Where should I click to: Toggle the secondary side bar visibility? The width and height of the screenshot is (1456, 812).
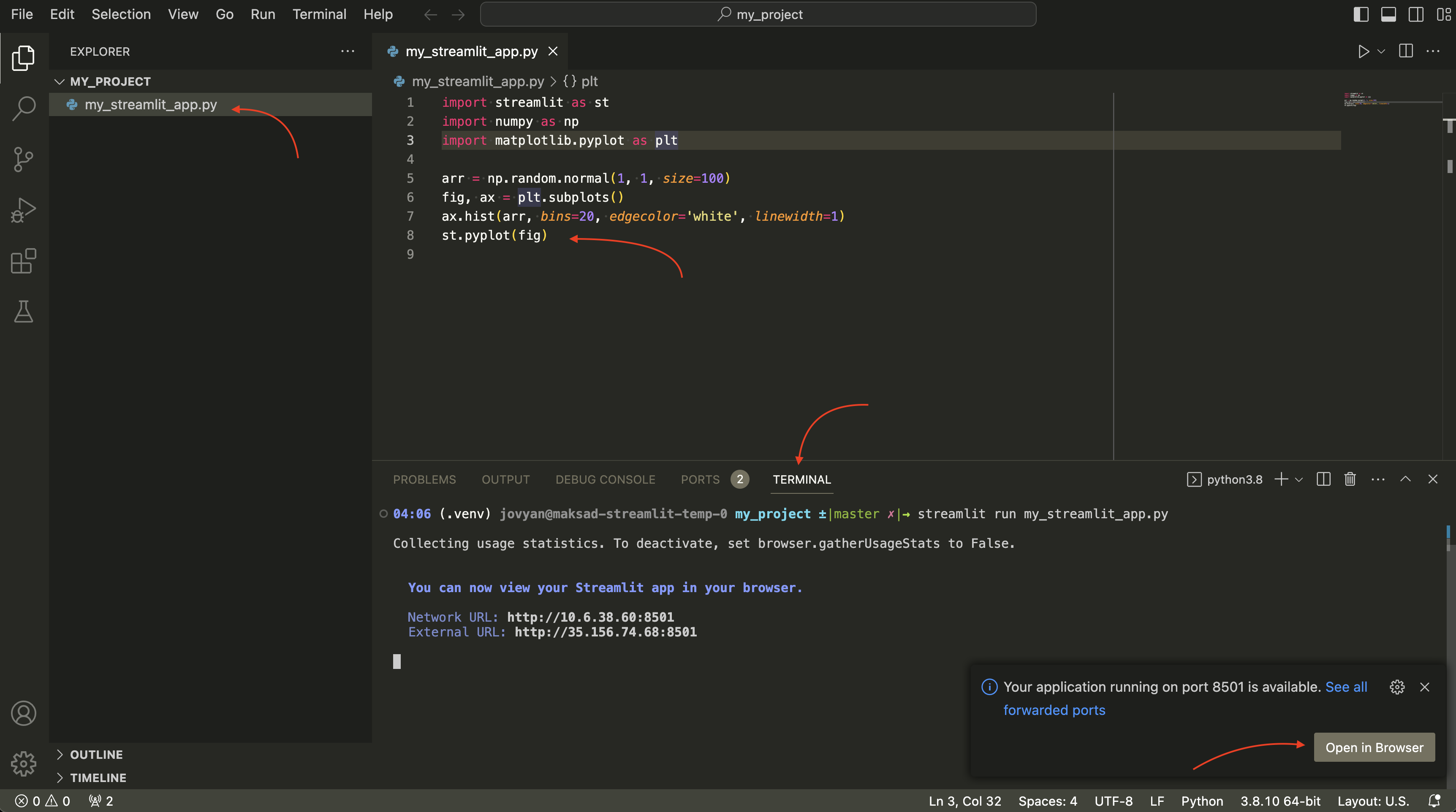pos(1416,14)
